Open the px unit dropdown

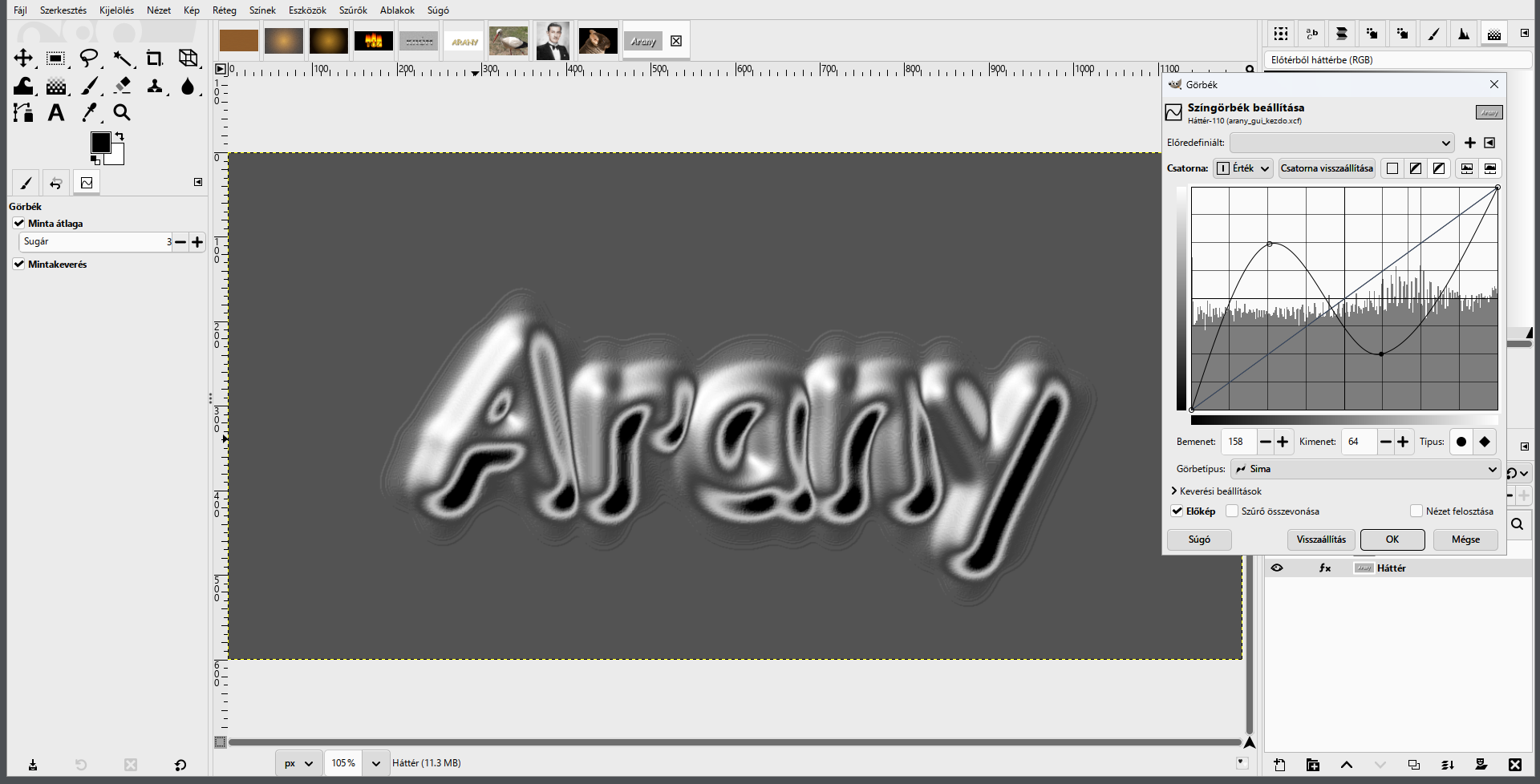point(298,763)
